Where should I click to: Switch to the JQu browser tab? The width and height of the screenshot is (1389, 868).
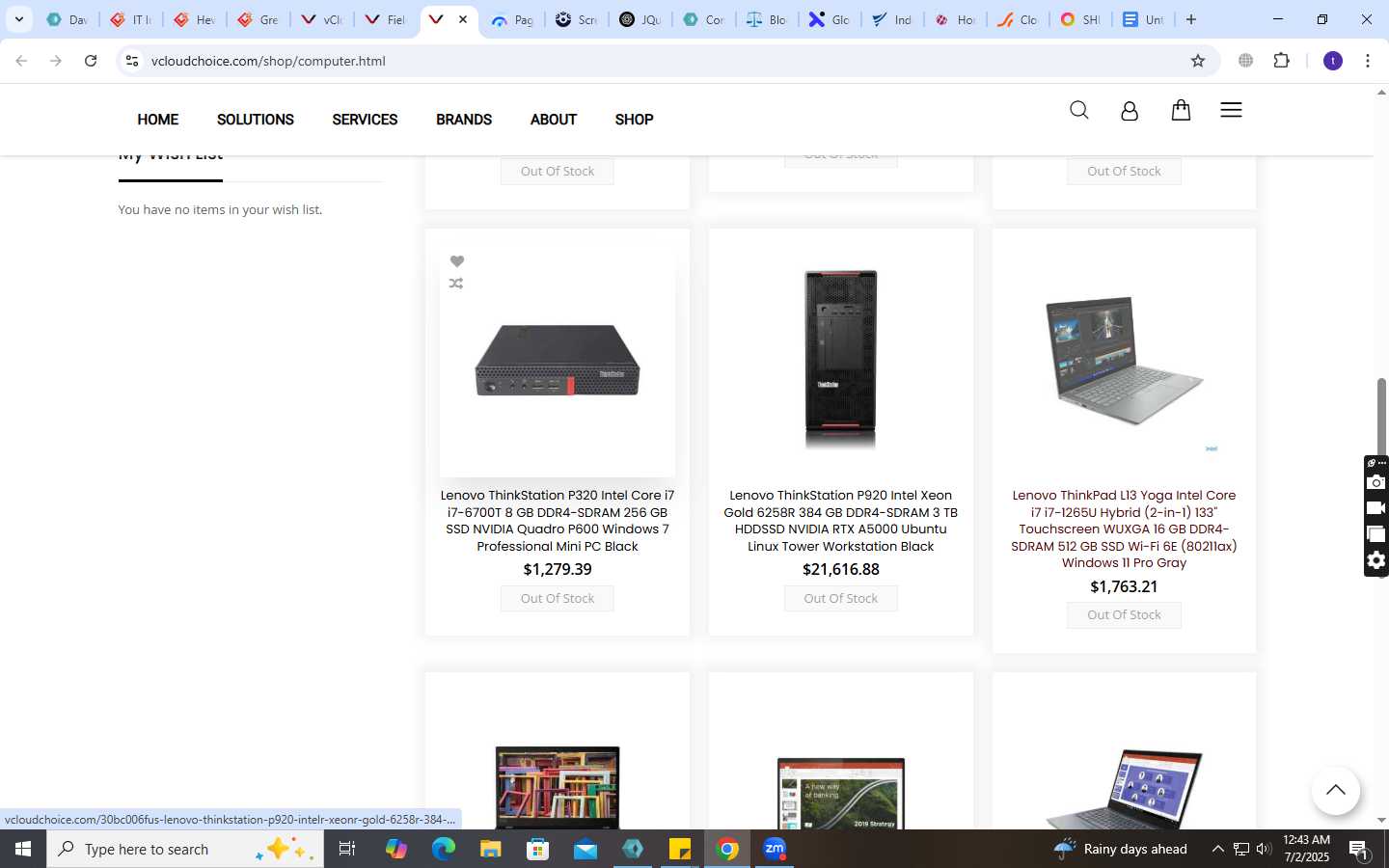point(640,19)
